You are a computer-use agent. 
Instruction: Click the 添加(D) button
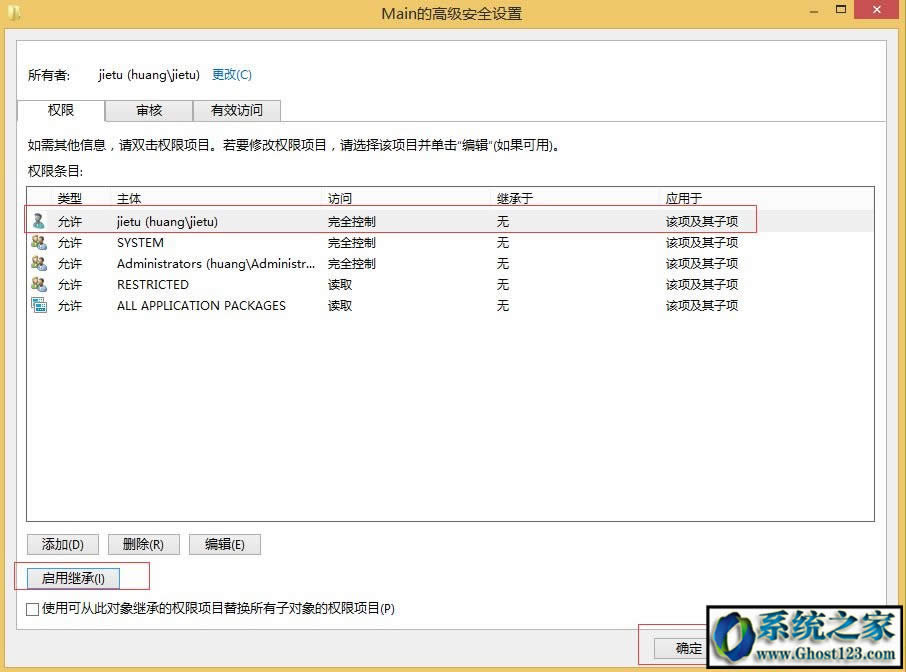62,544
